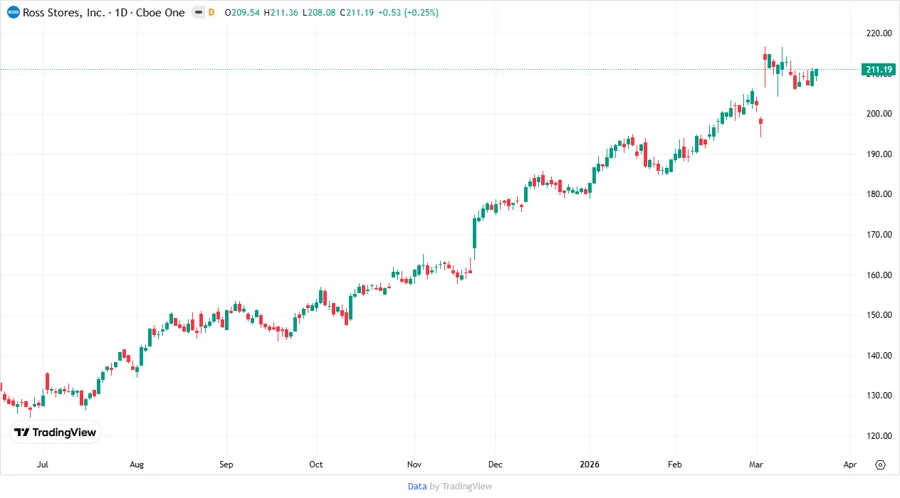Click the 150.00 price axis label
This screenshot has height=498, width=900.
click(879, 315)
